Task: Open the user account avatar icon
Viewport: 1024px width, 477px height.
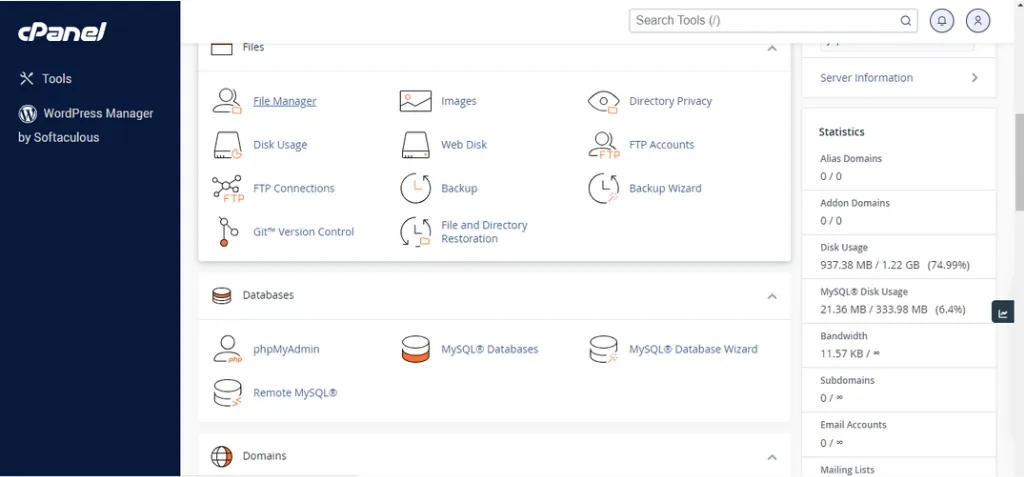Action: coord(978,20)
